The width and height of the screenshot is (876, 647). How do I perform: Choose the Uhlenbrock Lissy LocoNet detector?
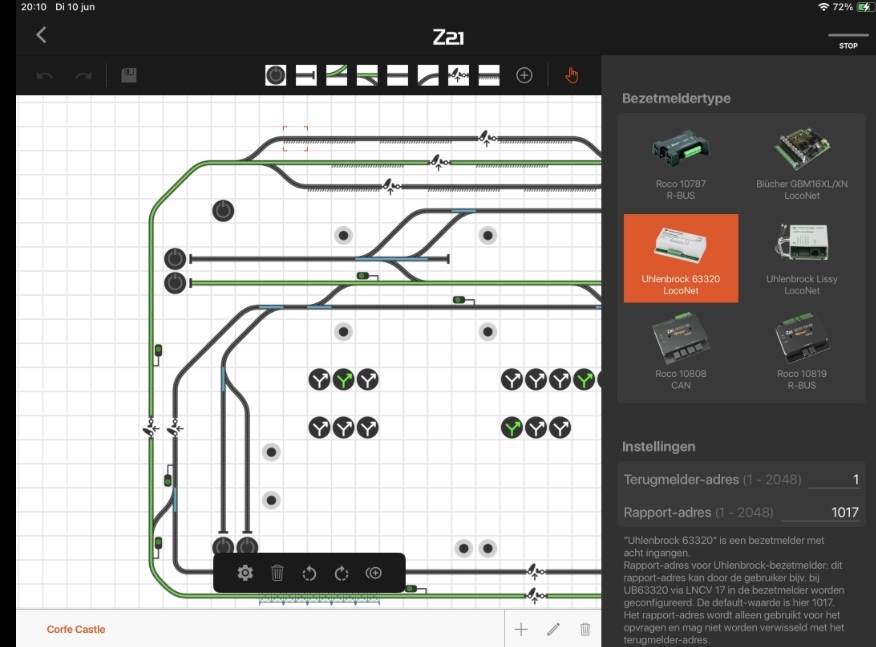coord(802,258)
